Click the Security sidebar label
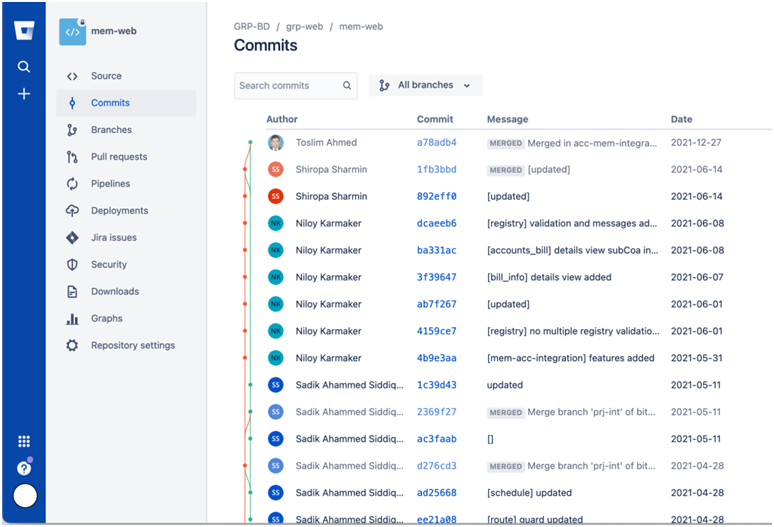 click(109, 264)
